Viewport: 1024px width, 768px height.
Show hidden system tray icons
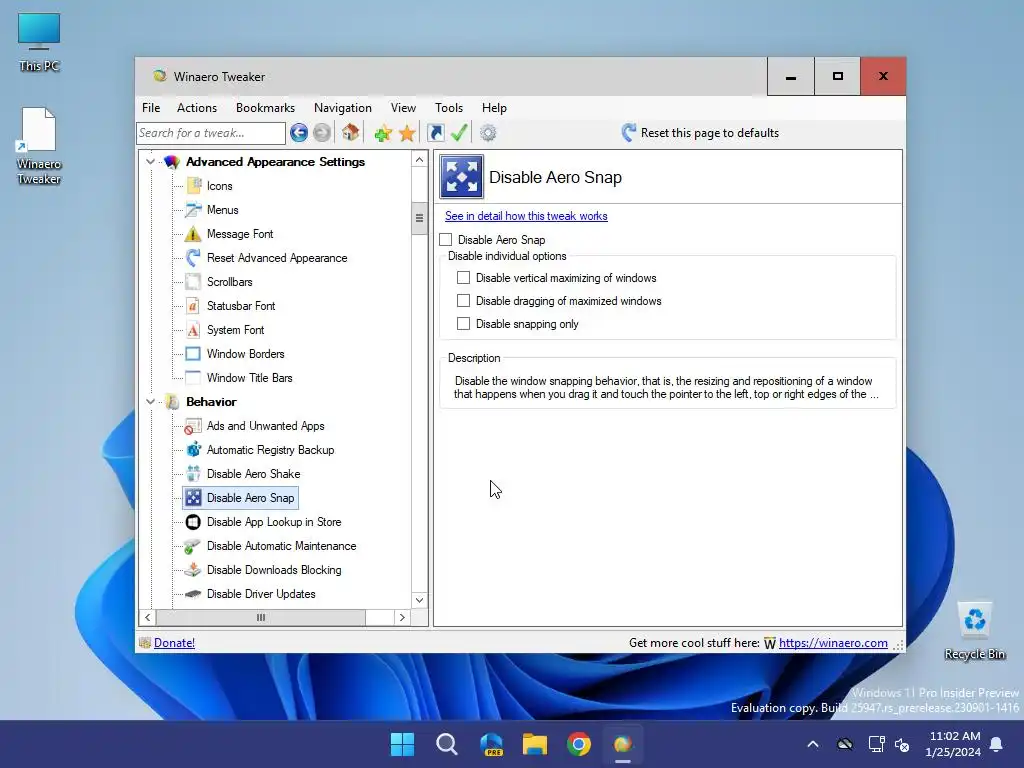point(812,744)
